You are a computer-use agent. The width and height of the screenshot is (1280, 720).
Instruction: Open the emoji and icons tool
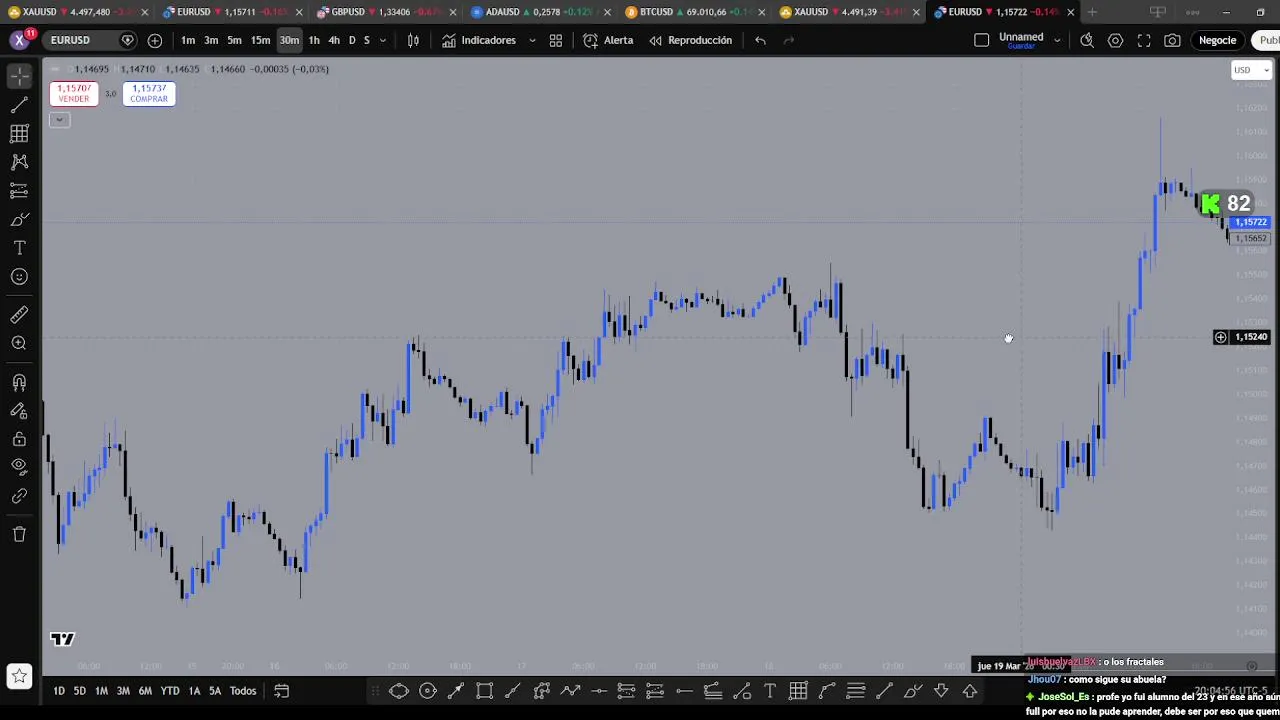coord(19,277)
